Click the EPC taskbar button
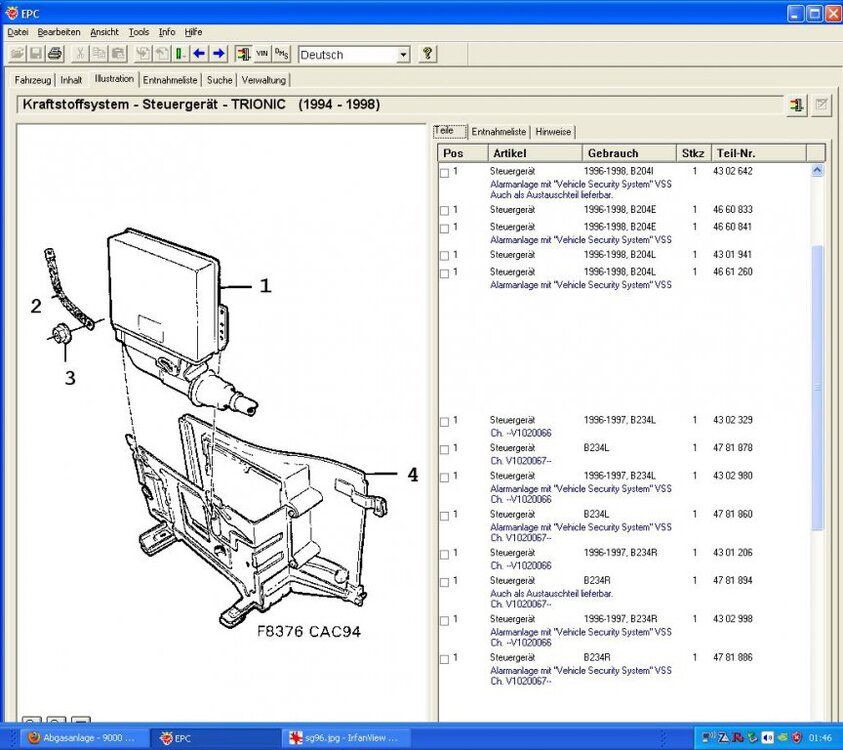Viewport: 843px width, 750px height. pyautogui.click(x=215, y=738)
